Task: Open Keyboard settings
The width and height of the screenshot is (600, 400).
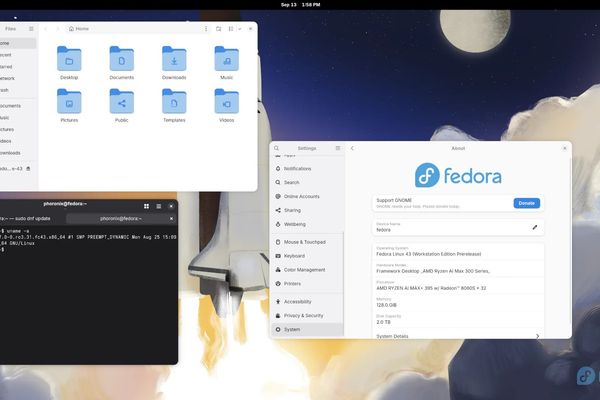Action: [x=307, y=256]
